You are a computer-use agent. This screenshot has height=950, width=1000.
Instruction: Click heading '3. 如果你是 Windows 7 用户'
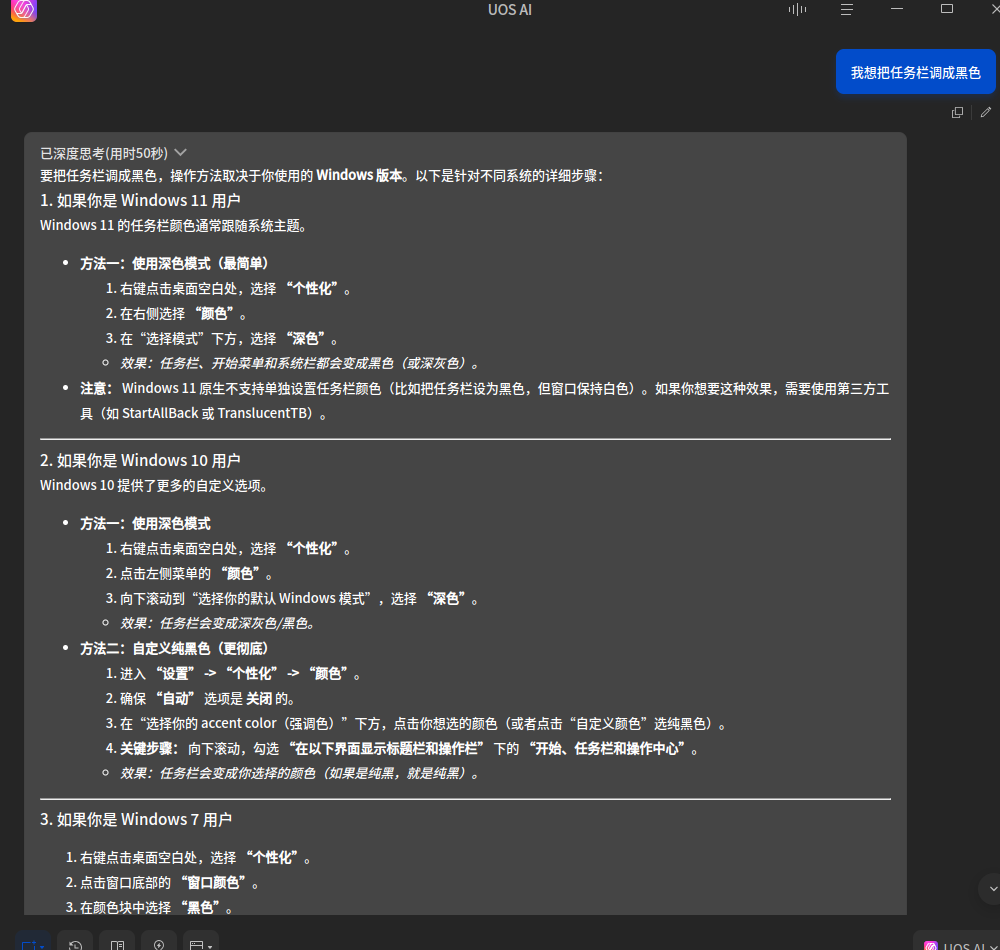[x=136, y=819]
